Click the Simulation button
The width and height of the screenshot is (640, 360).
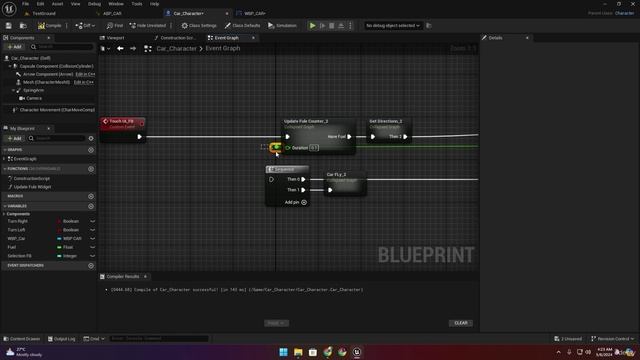coord(282,26)
